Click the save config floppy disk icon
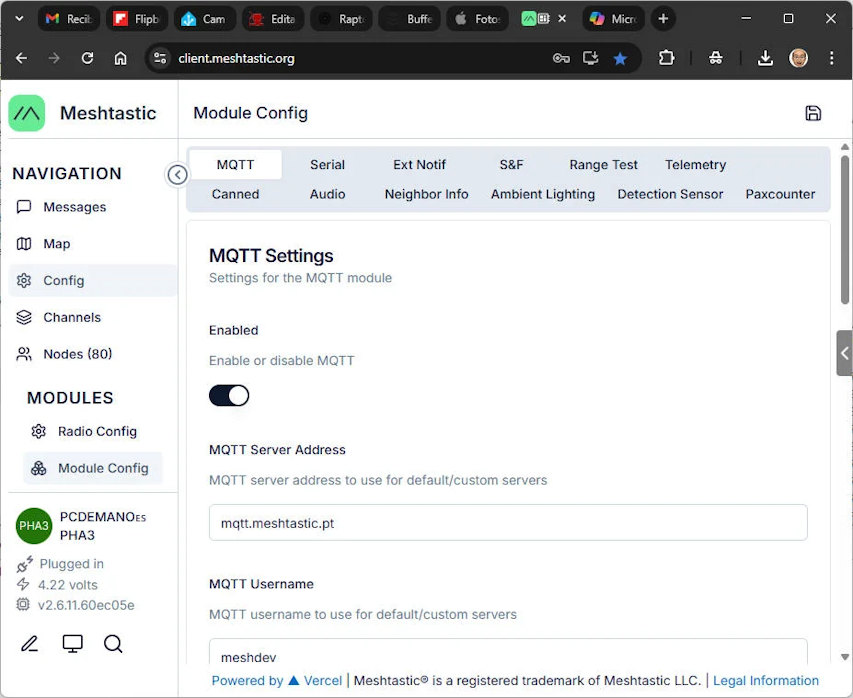Image resolution: width=853 pixels, height=698 pixels. tap(813, 113)
